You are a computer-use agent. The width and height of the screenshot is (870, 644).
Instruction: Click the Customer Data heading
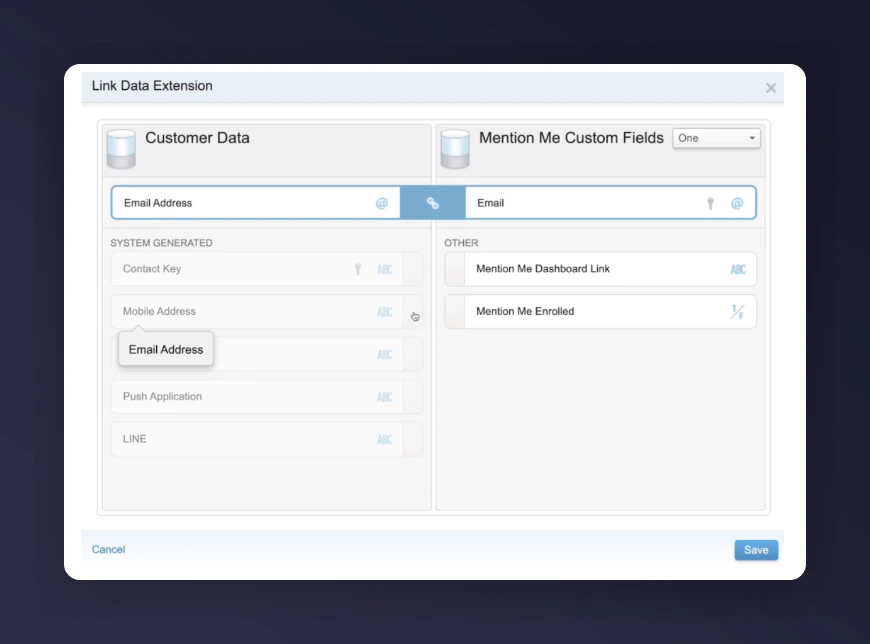click(x=198, y=138)
